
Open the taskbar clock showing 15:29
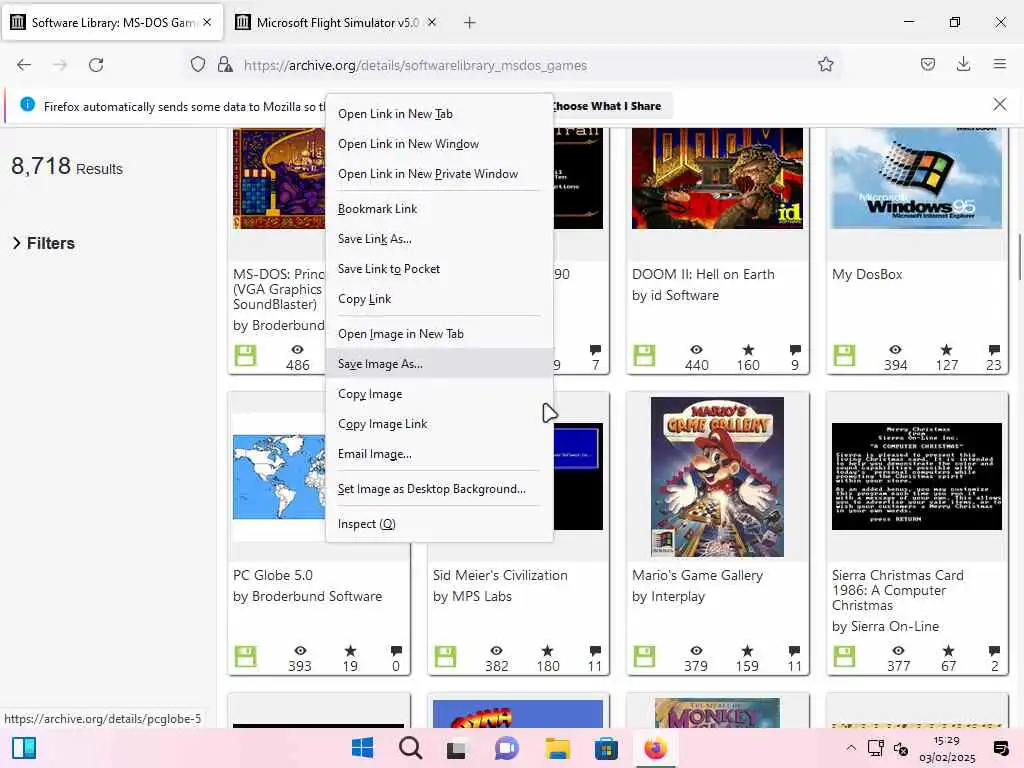[947, 748]
